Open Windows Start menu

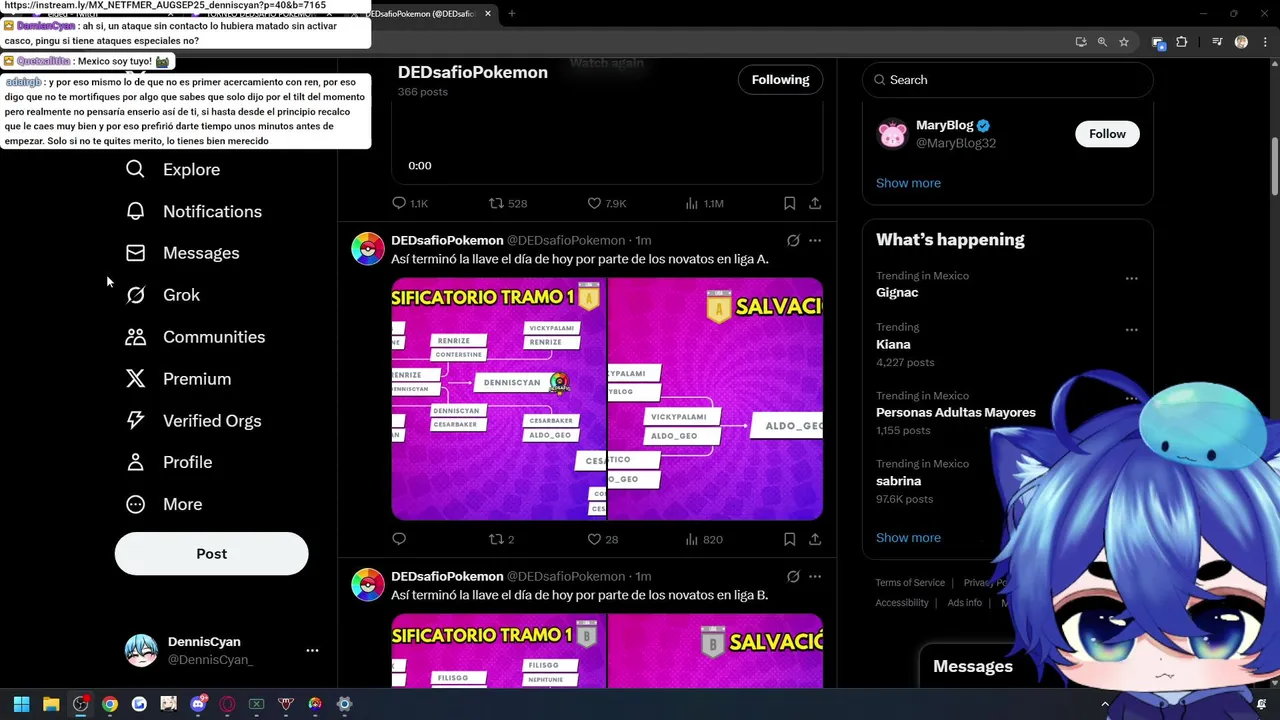[x=21, y=704]
